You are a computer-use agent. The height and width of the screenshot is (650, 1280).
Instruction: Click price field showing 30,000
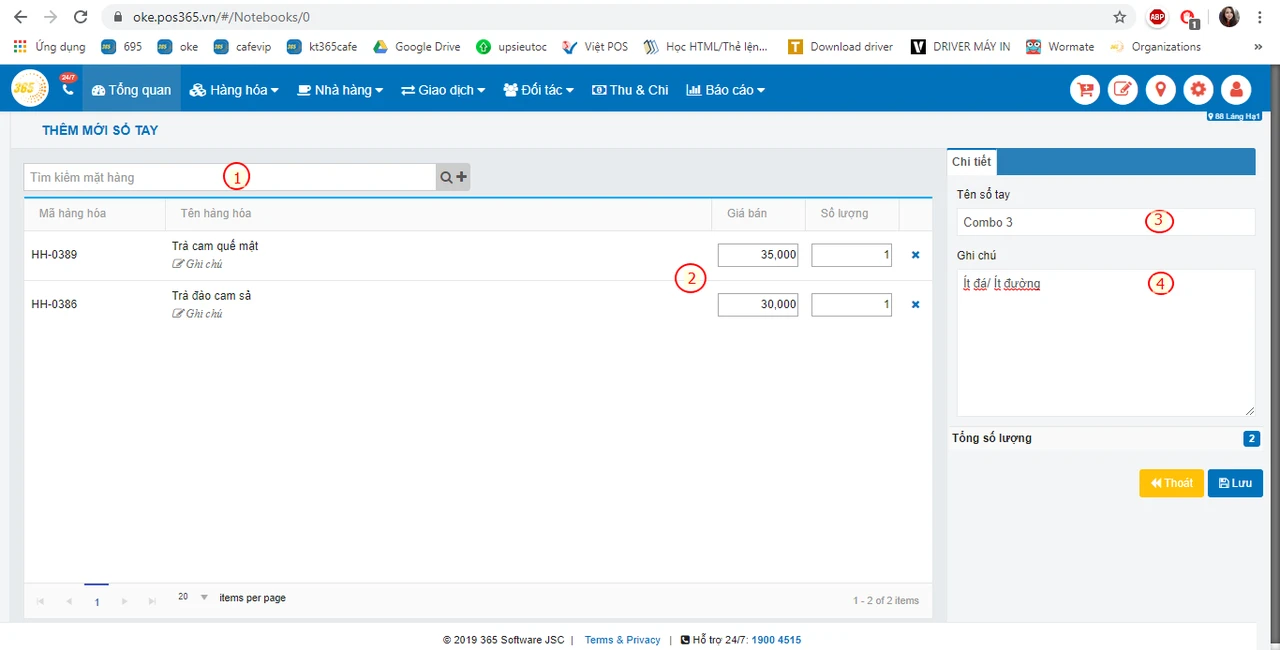point(758,304)
